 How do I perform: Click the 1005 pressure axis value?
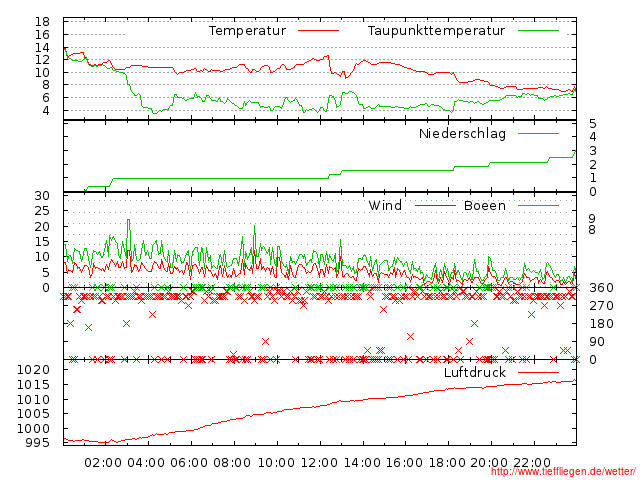tap(33, 413)
